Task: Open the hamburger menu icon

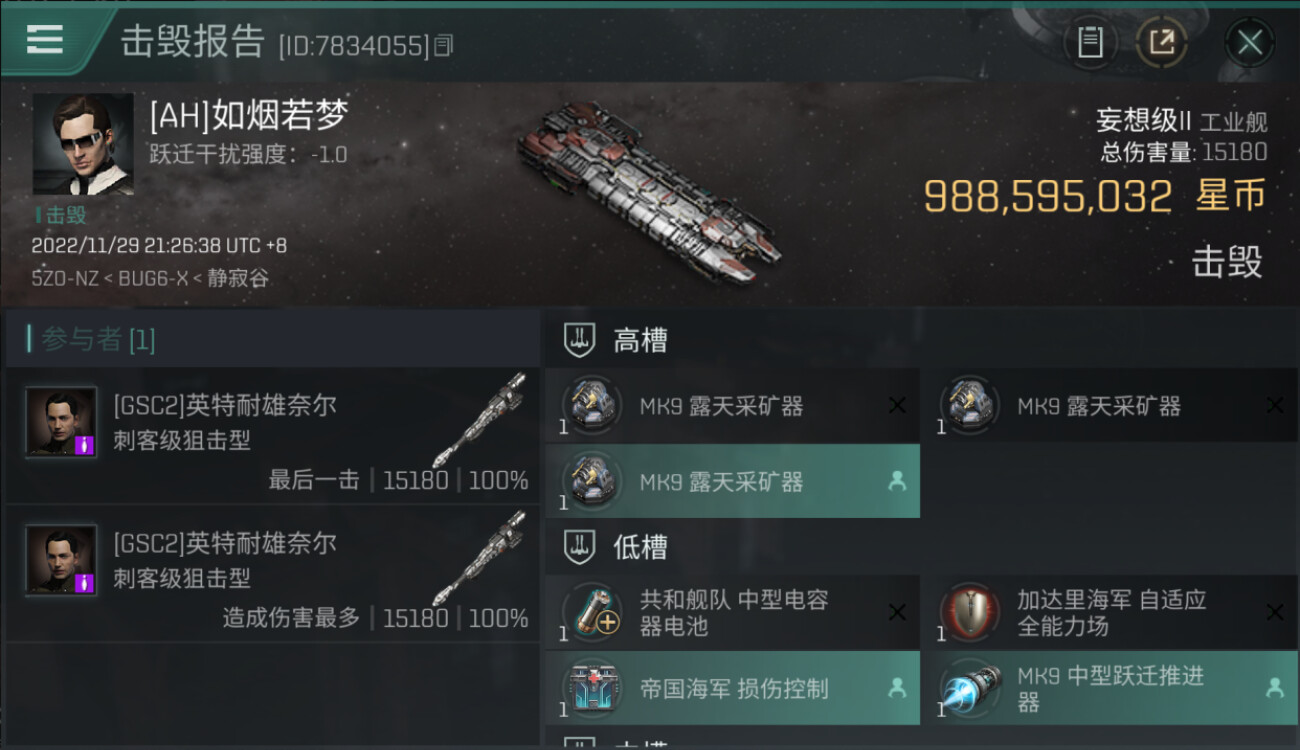Action: 45,39
